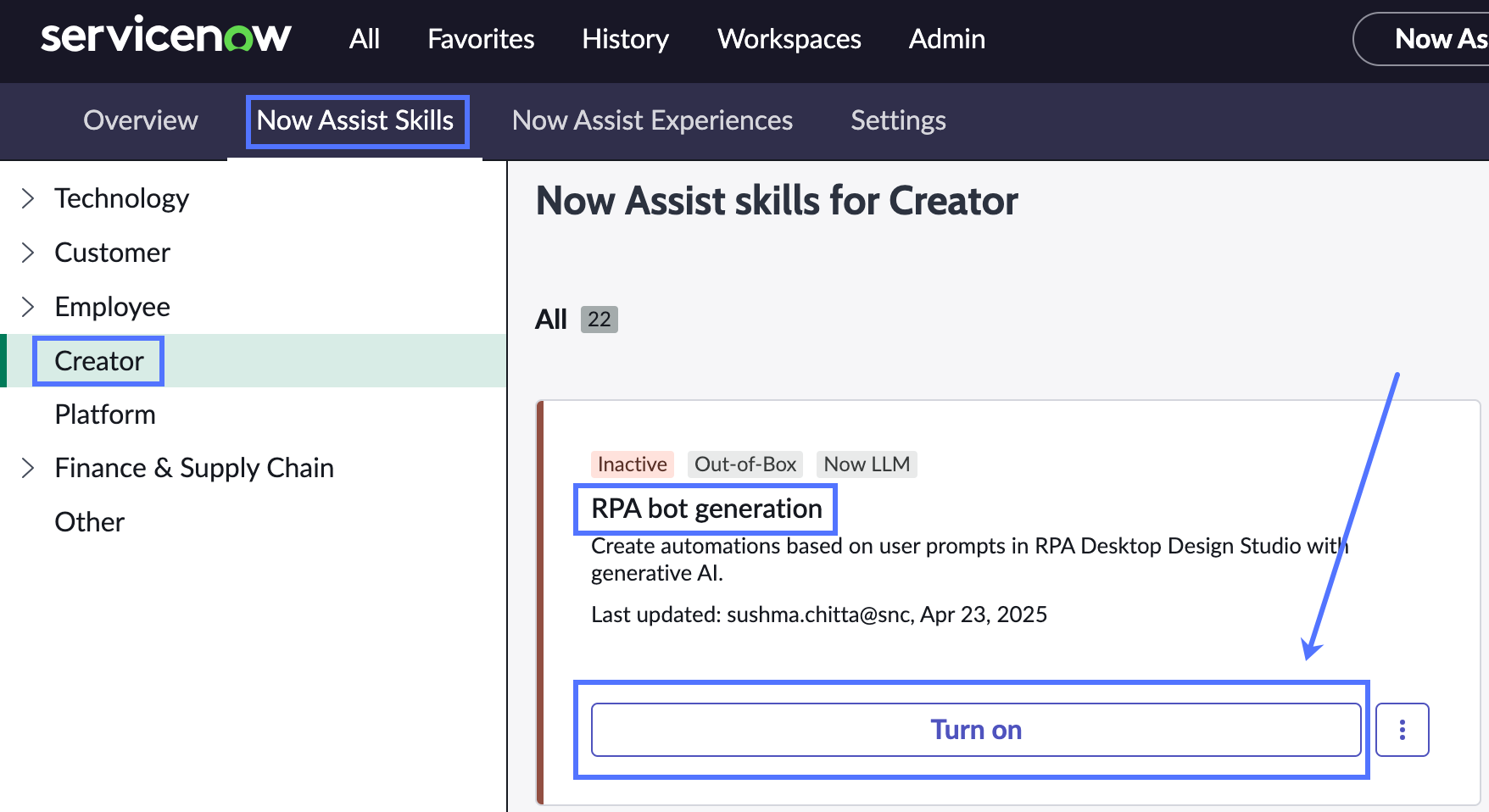1489x812 pixels.
Task: Expand the Employee category
Action: coord(28,306)
